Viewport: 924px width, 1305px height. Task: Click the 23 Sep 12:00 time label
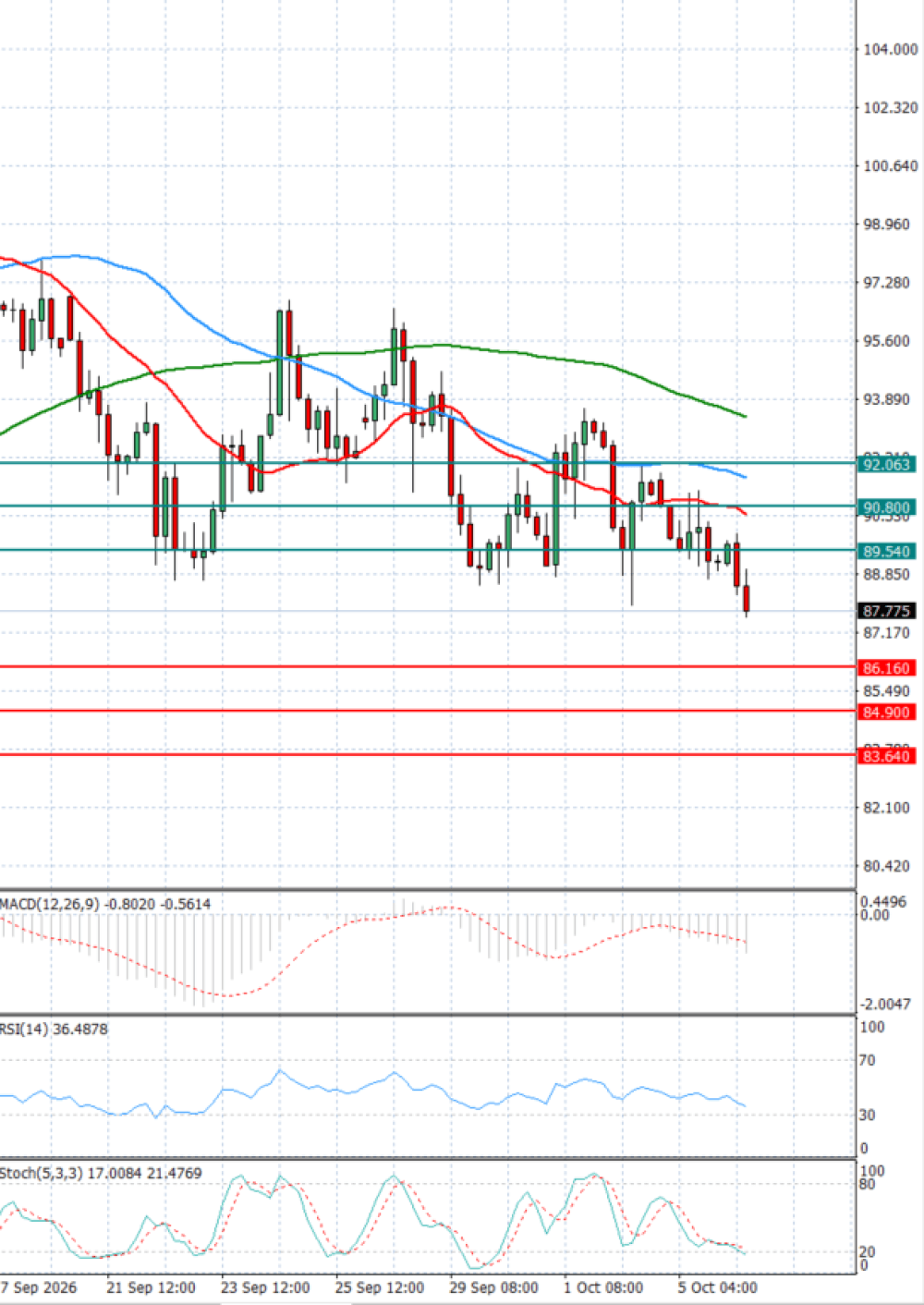[x=265, y=1287]
